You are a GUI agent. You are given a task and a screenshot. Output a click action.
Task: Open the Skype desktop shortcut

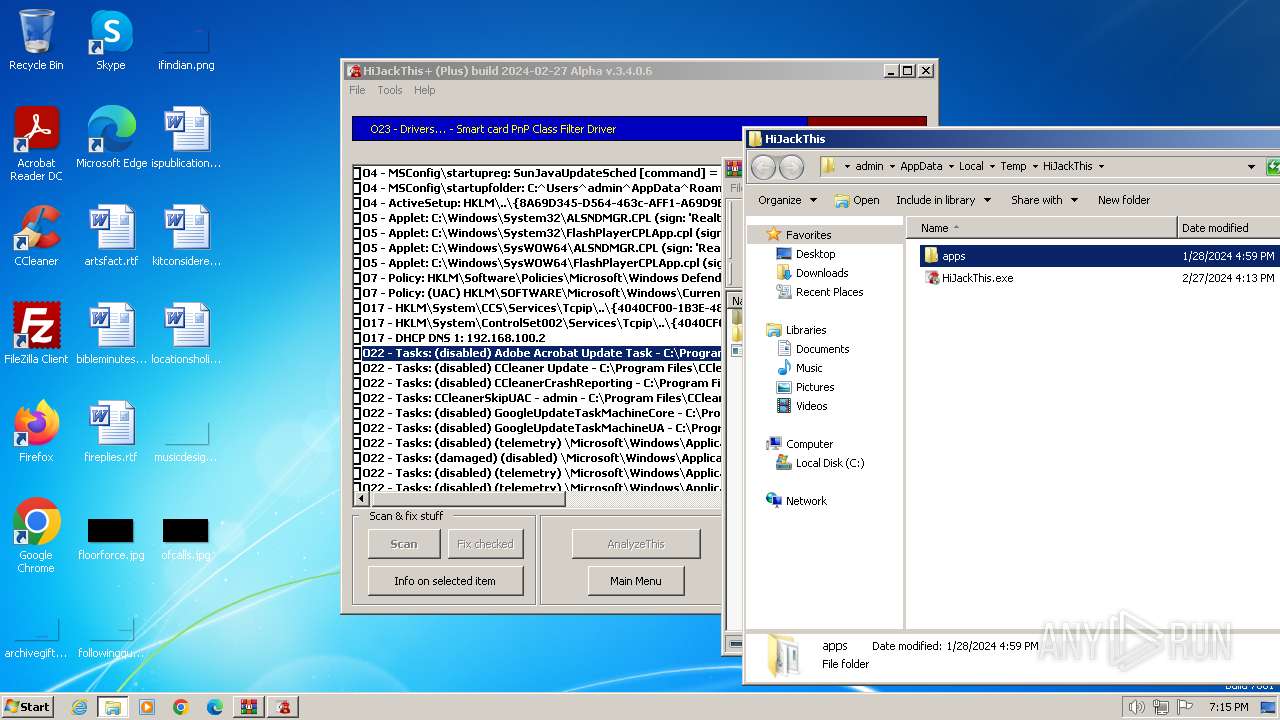(x=111, y=40)
